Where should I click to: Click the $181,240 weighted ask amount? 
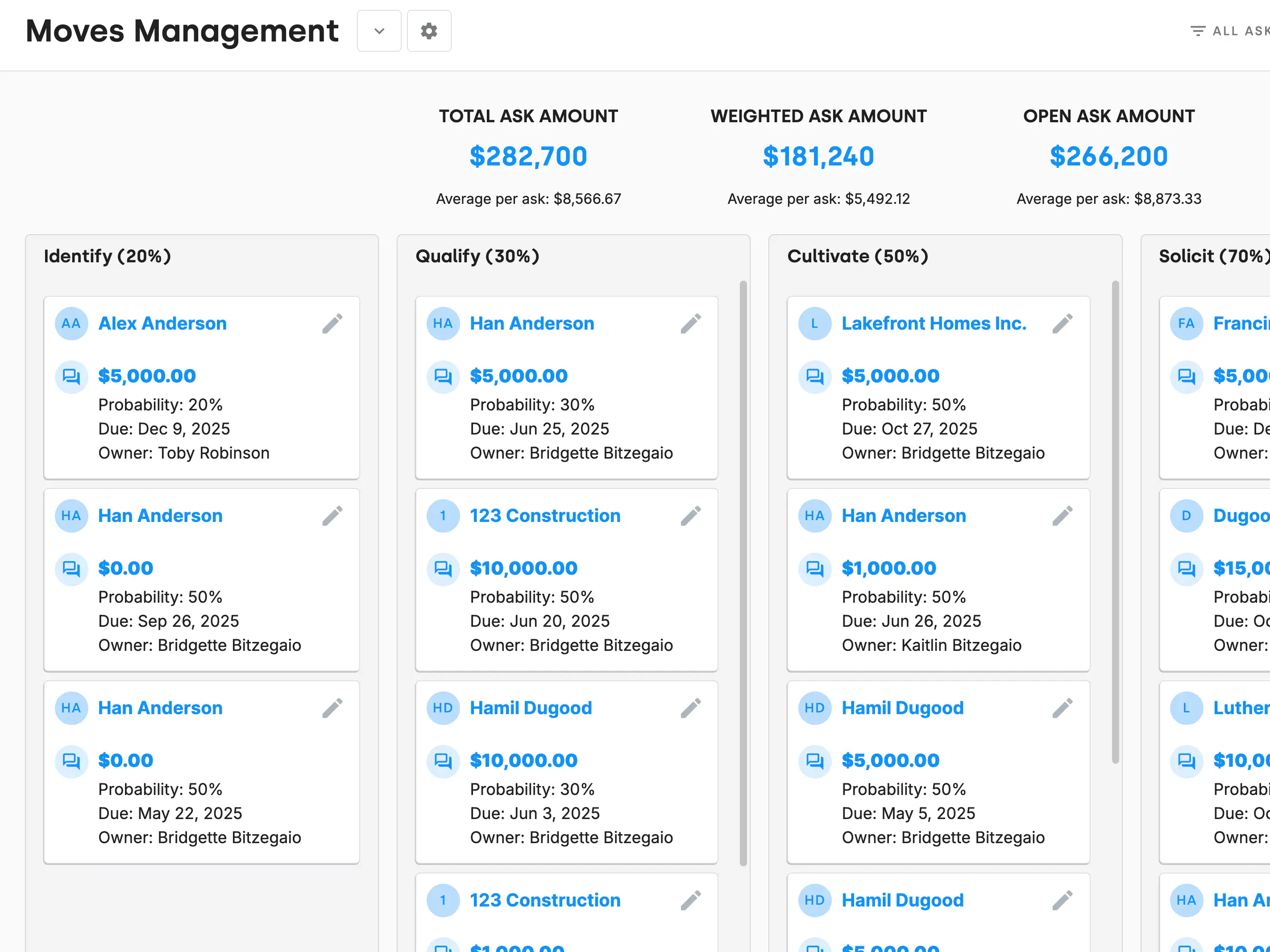coord(818,157)
